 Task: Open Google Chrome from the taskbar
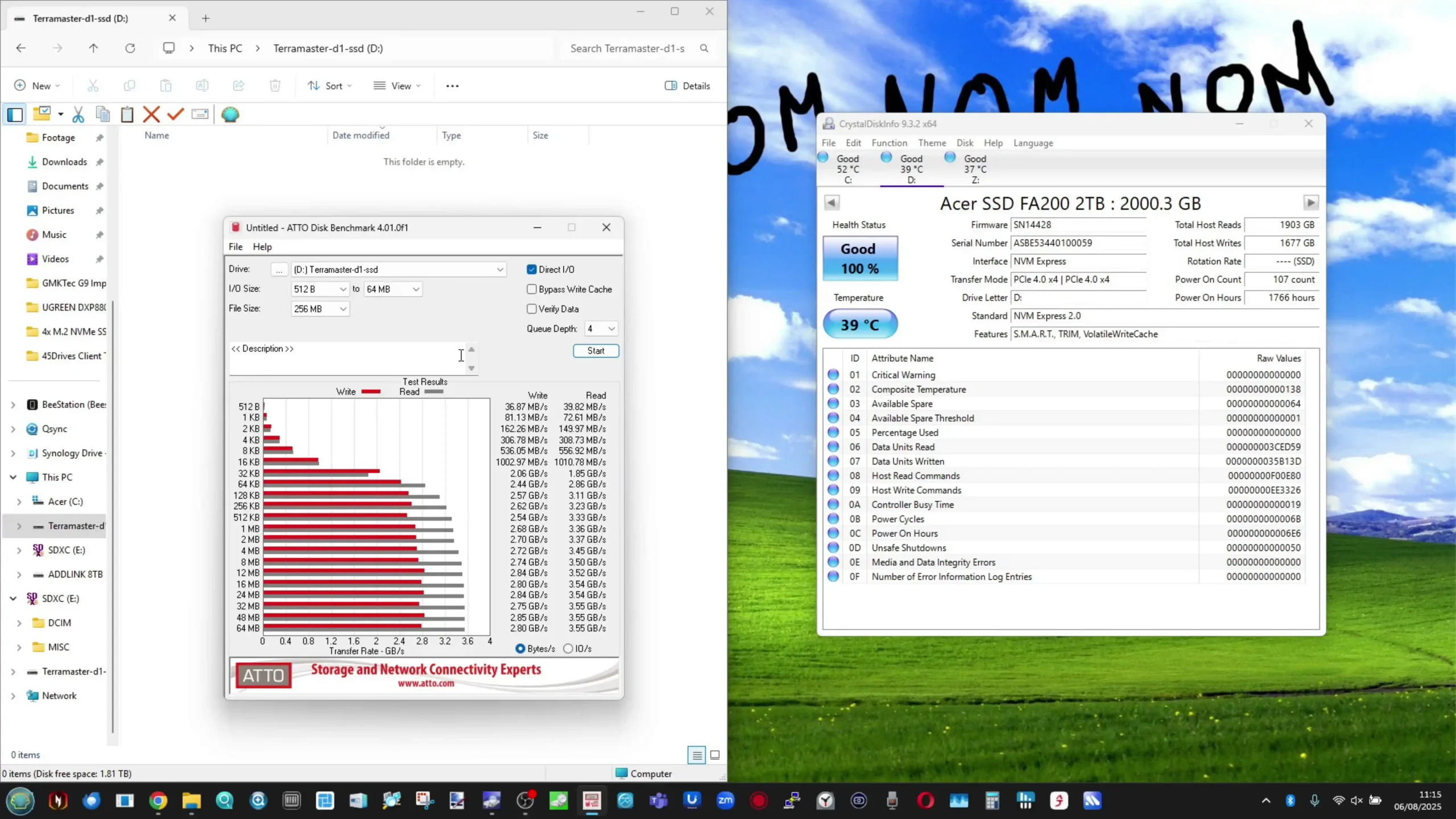coord(158,801)
